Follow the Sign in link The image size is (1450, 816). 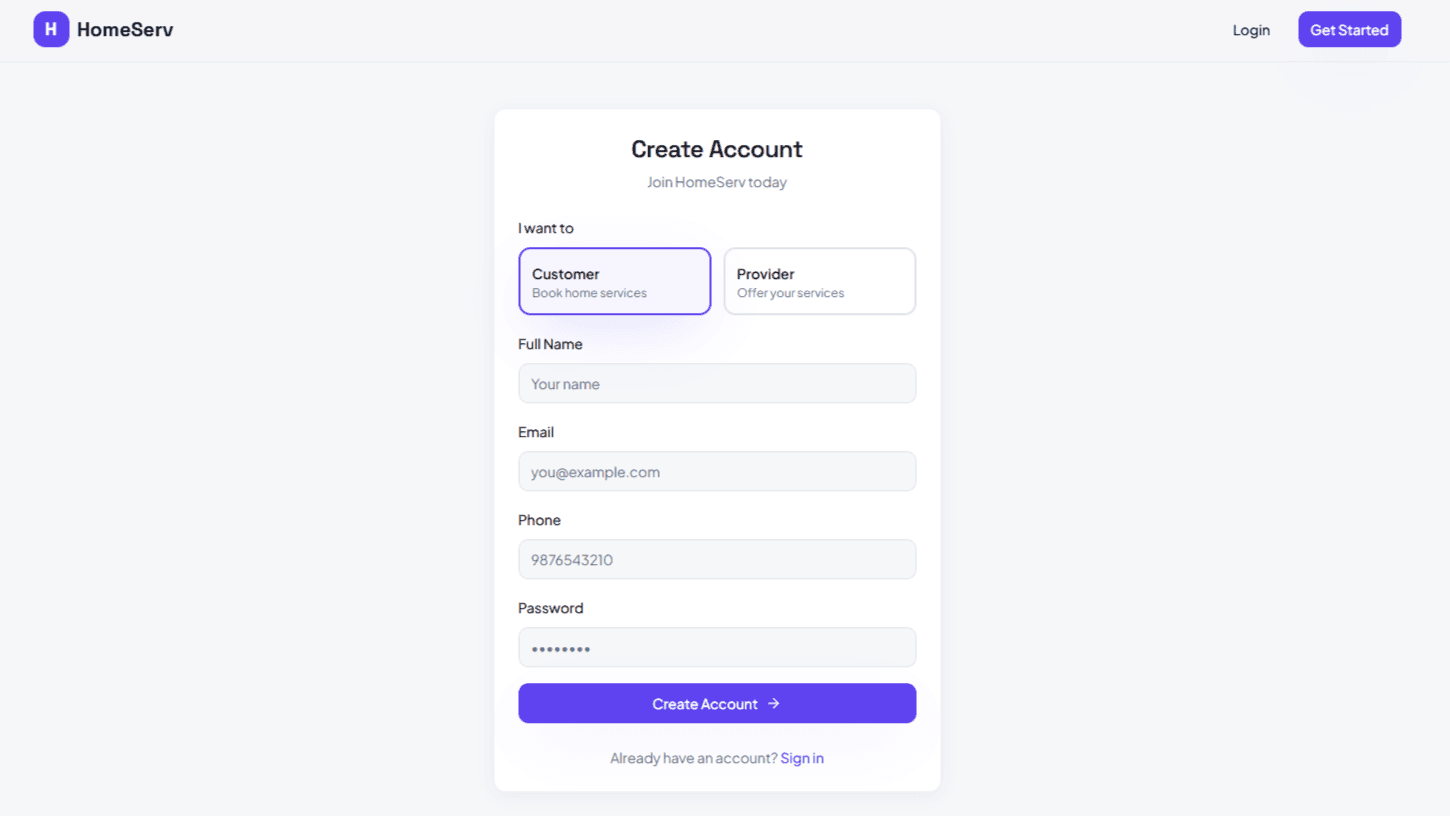click(x=801, y=757)
